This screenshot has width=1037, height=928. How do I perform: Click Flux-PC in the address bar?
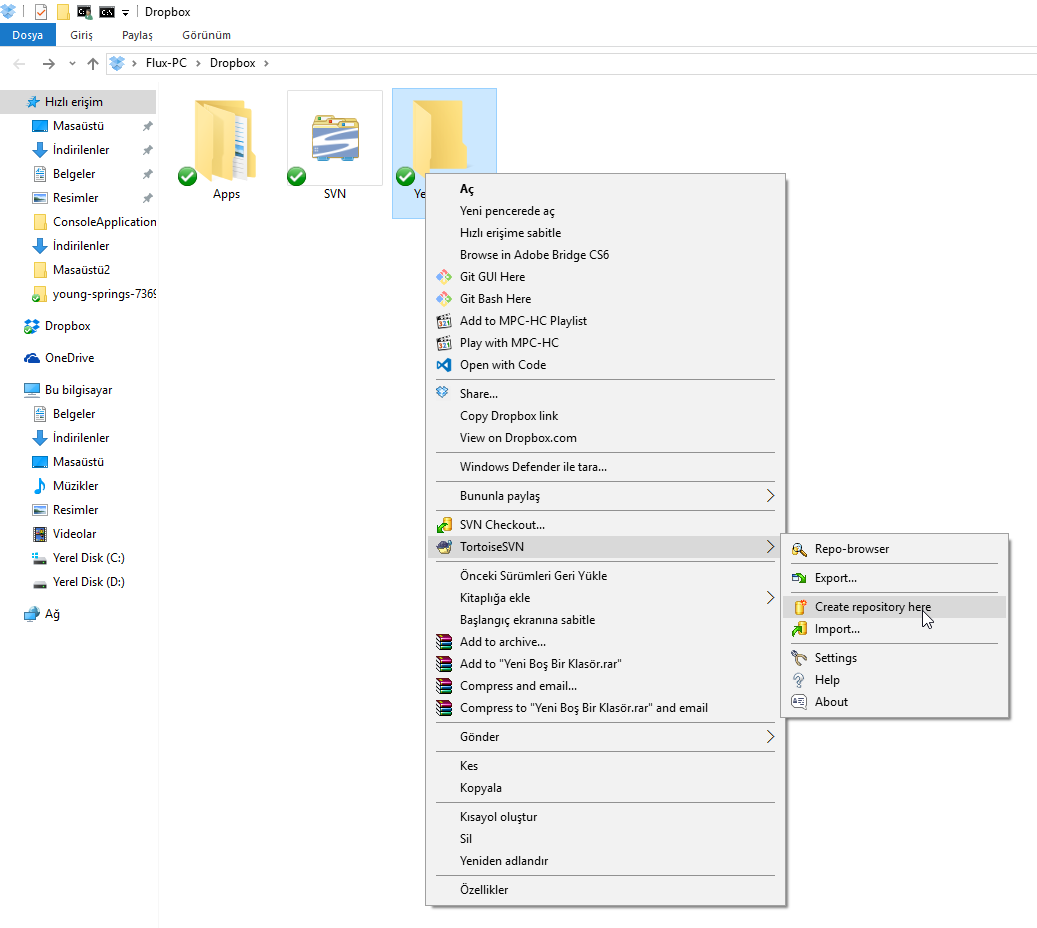(x=166, y=63)
